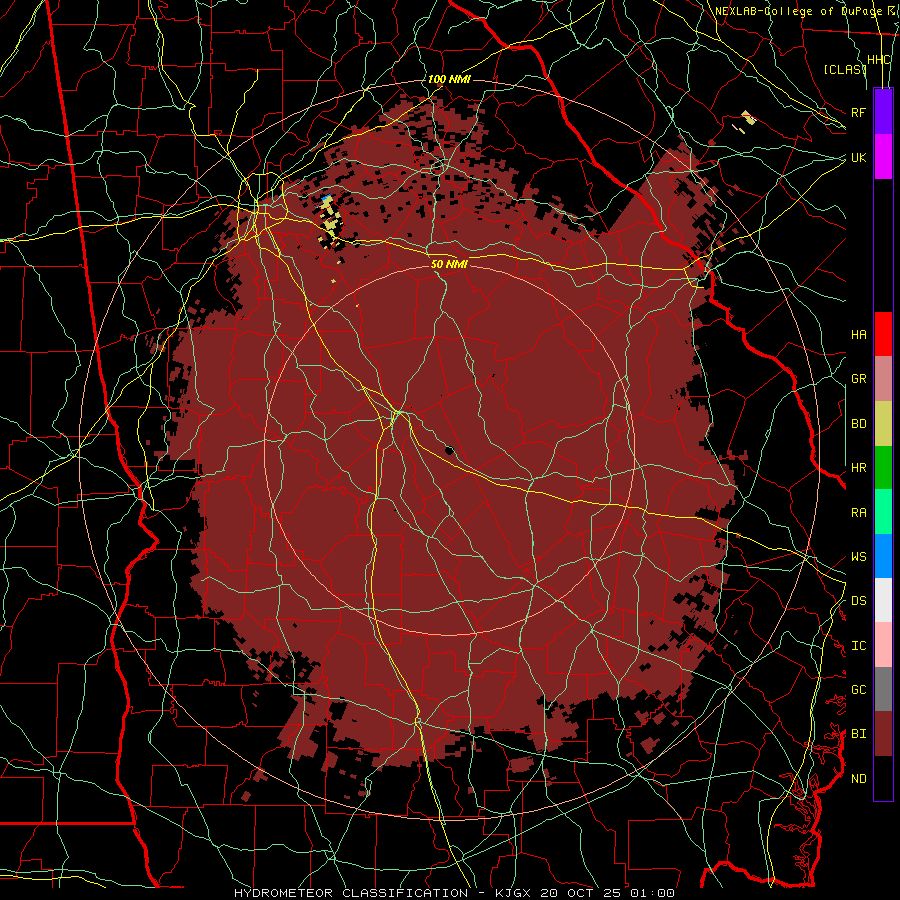The height and width of the screenshot is (900, 900).
Task: Select the WS blue legend swatch
Action: click(x=883, y=556)
